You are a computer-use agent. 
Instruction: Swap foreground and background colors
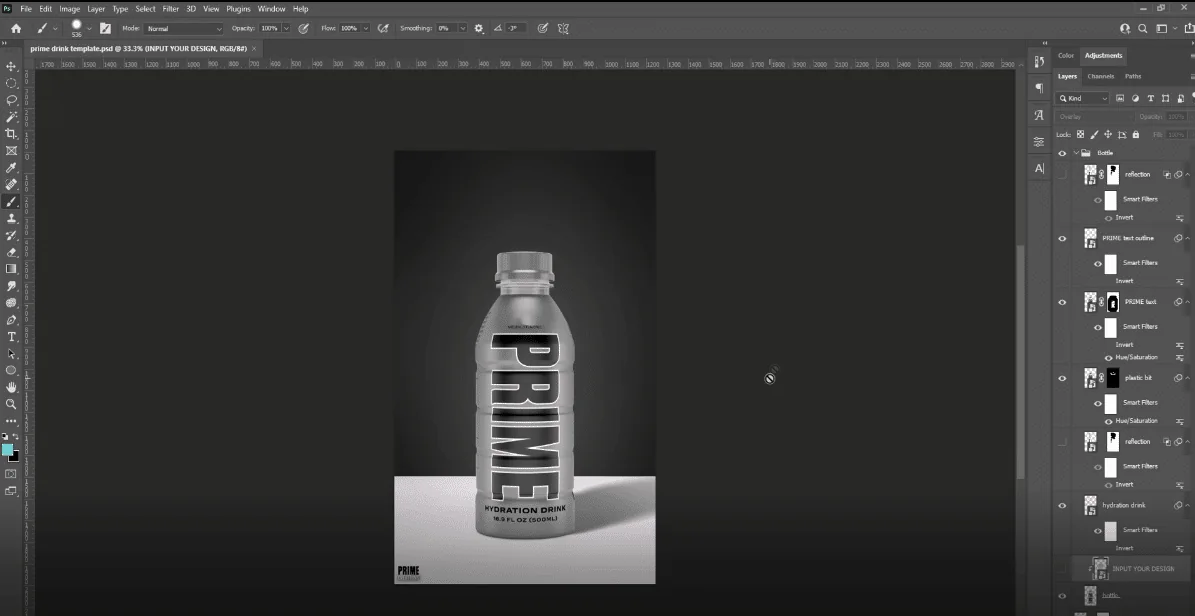click(x=16, y=437)
